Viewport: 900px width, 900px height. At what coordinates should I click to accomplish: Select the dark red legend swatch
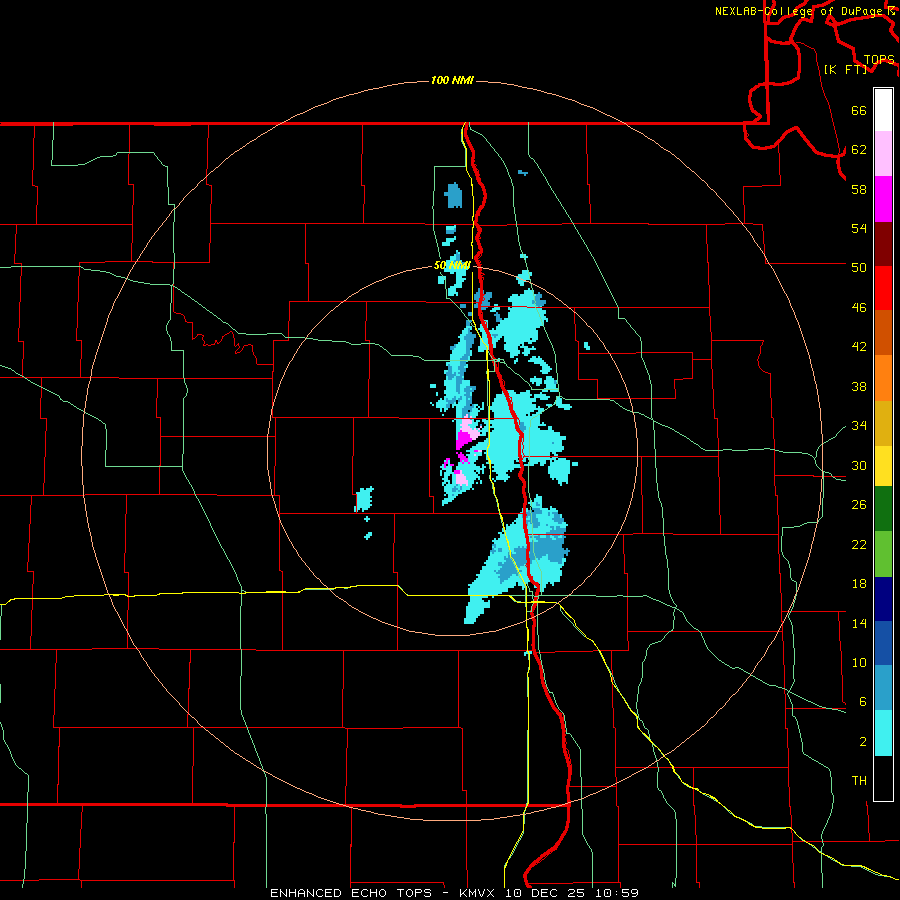(883, 244)
